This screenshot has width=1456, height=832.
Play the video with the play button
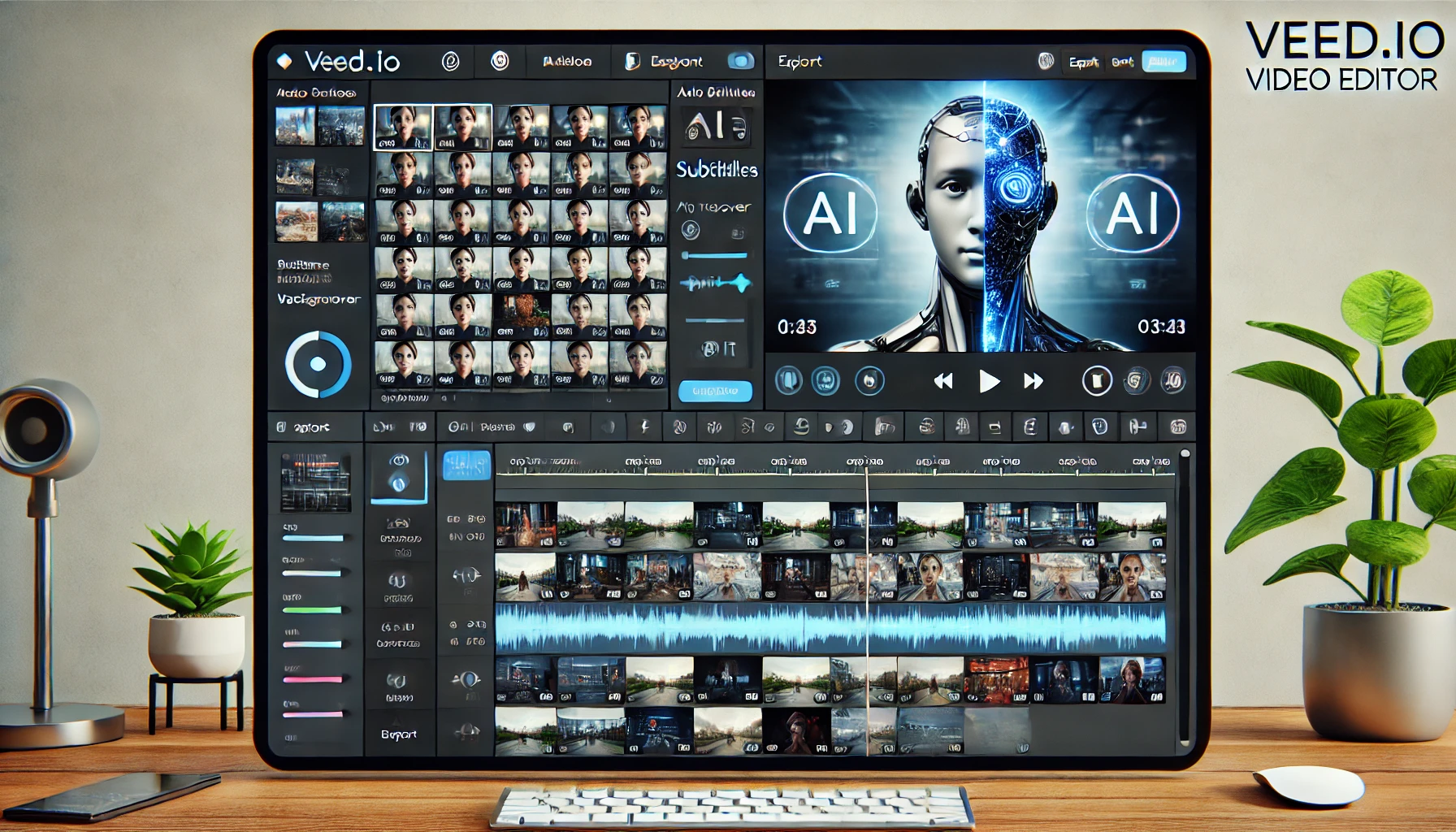point(989,381)
